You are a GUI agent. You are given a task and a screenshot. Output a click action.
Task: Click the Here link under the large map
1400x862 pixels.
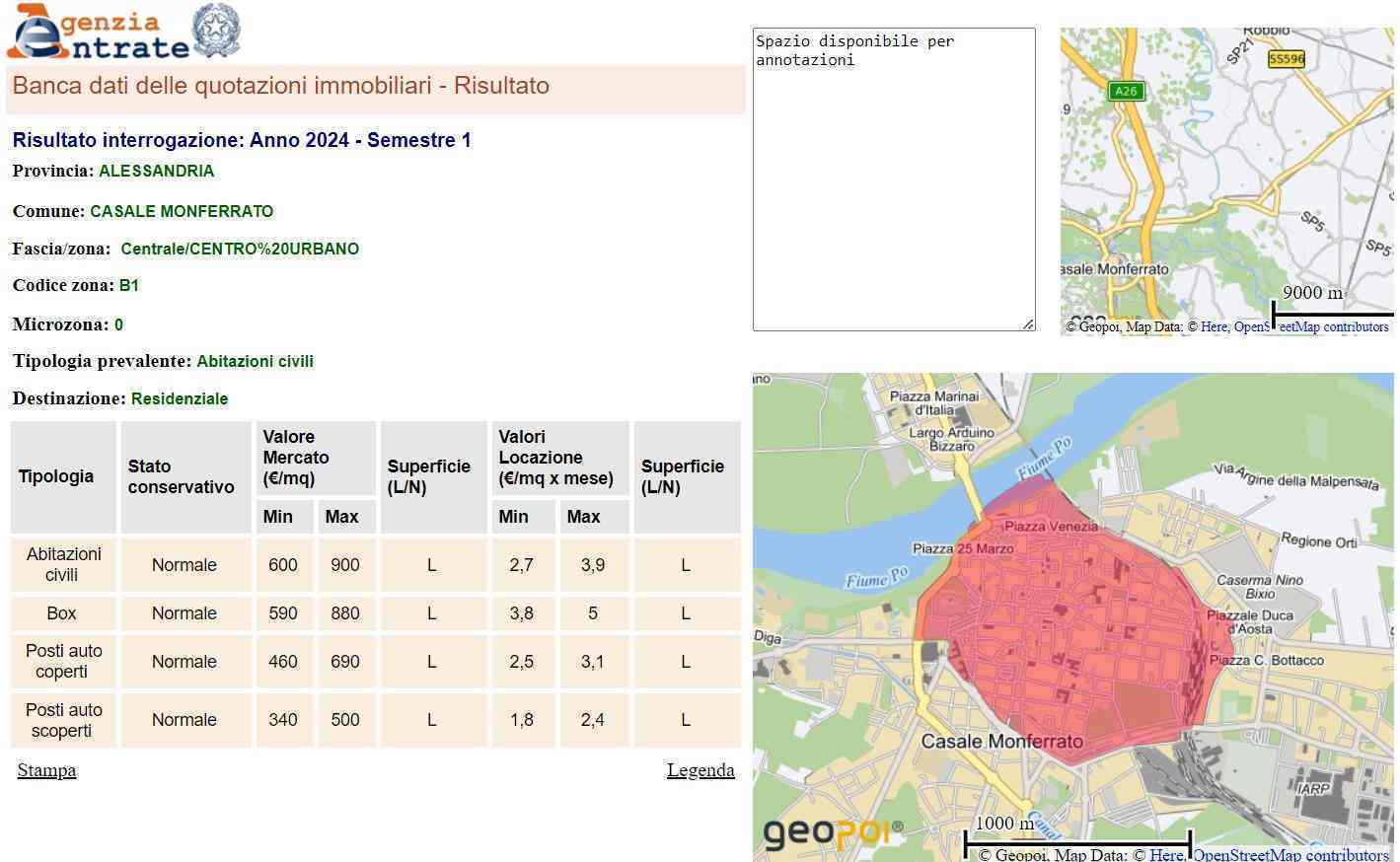coord(1165,855)
